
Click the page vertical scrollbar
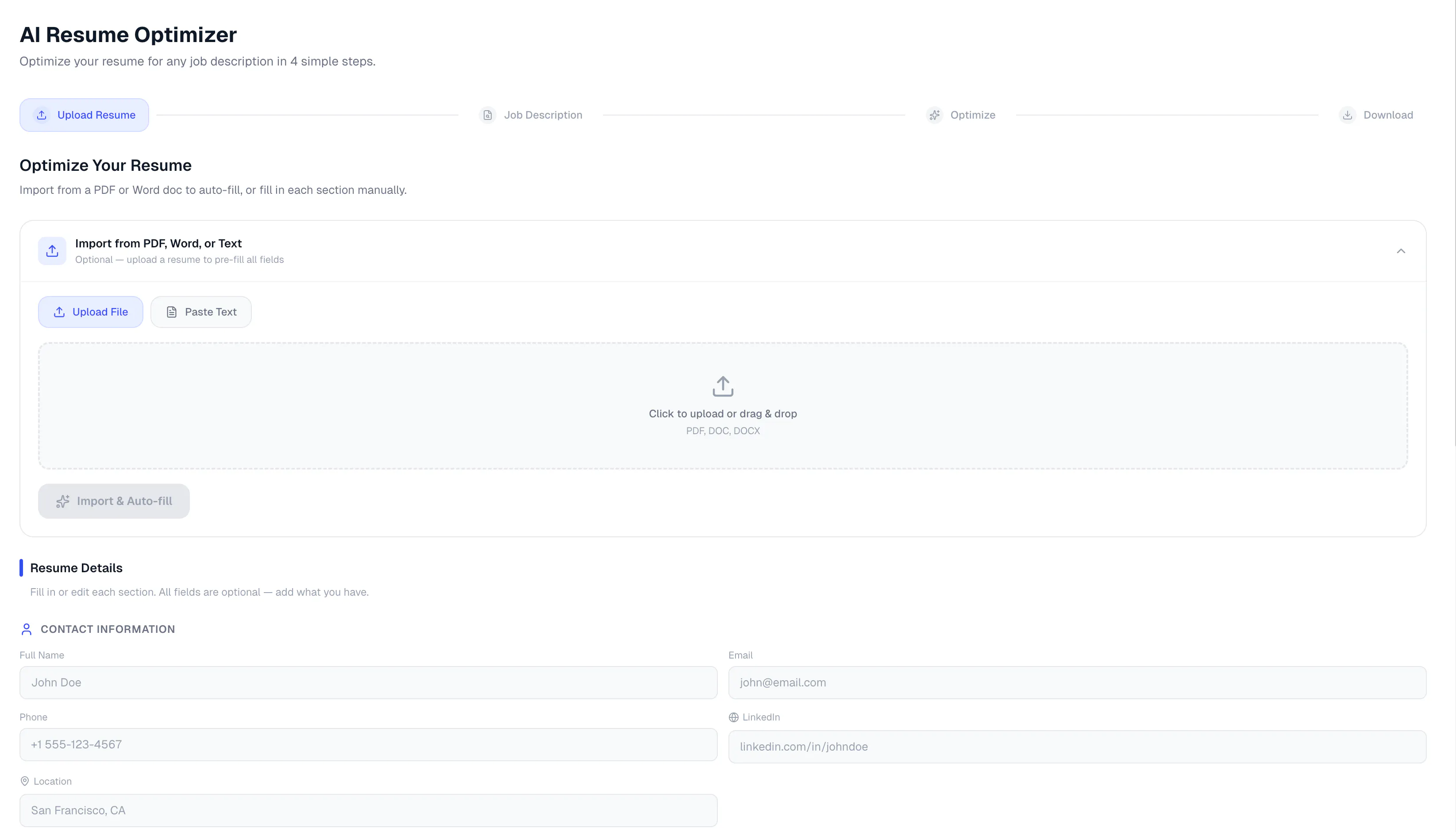click(1454, 223)
